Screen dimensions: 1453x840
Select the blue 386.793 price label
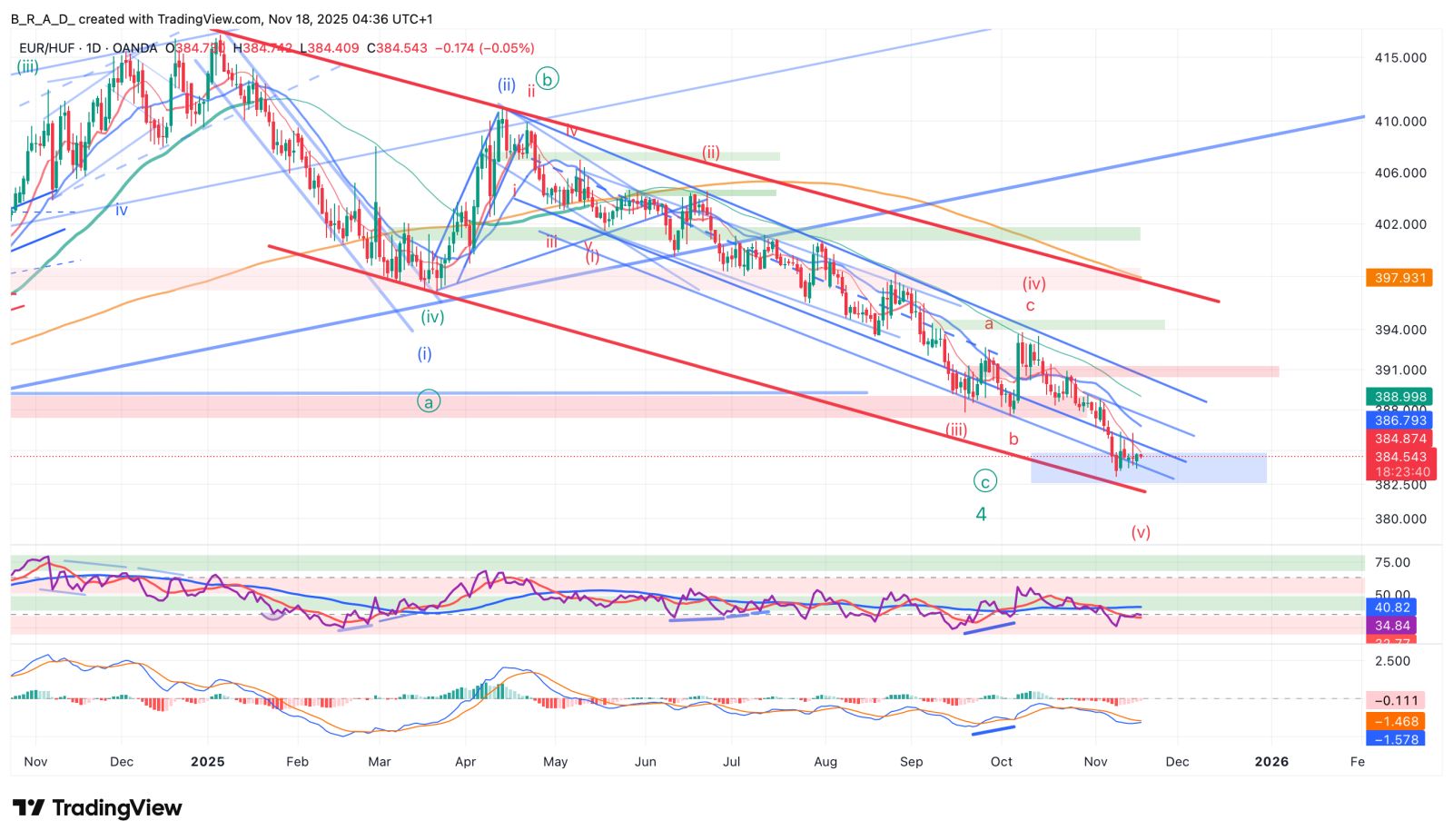click(x=1399, y=420)
